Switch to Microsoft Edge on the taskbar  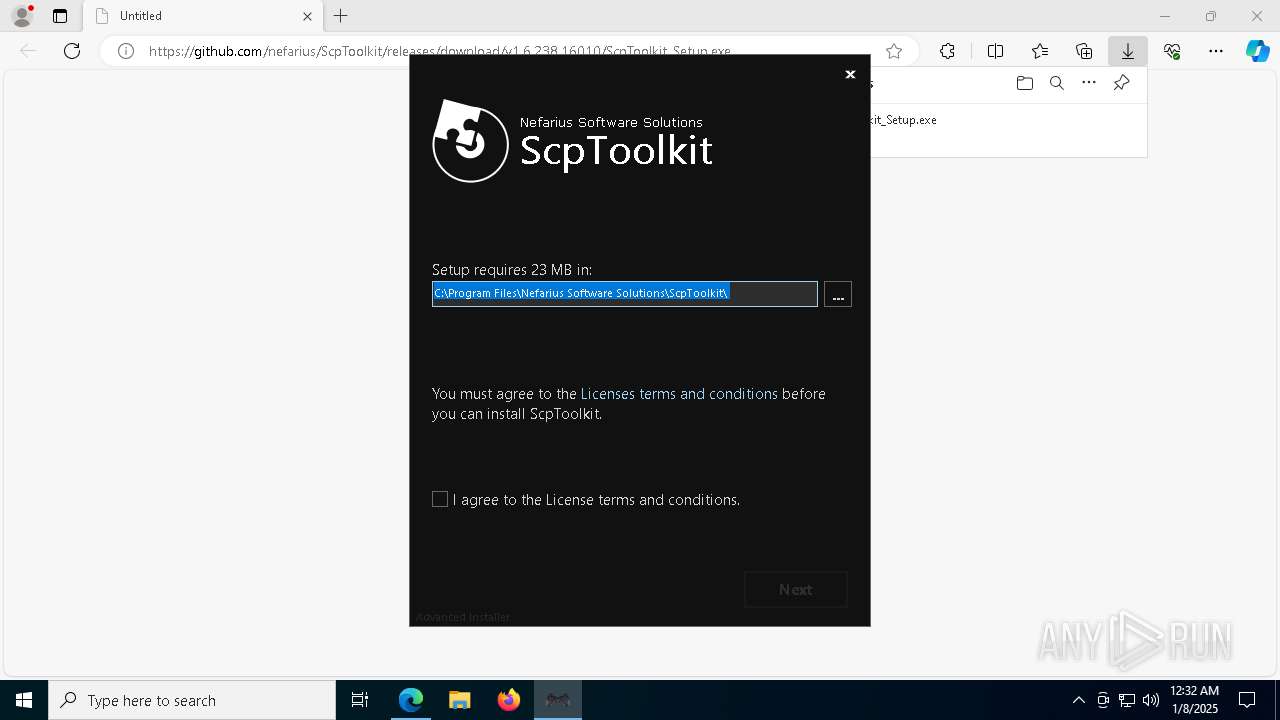pyautogui.click(x=411, y=700)
